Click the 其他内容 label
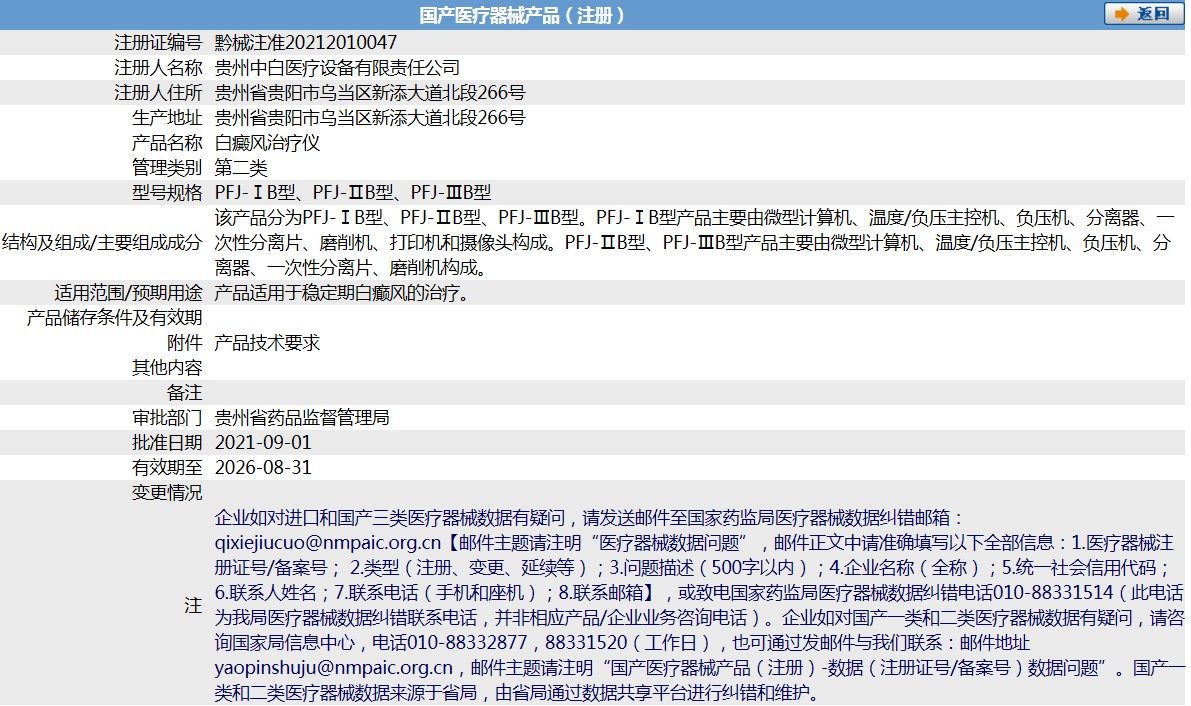This screenshot has height=706, width=1191. [167, 368]
